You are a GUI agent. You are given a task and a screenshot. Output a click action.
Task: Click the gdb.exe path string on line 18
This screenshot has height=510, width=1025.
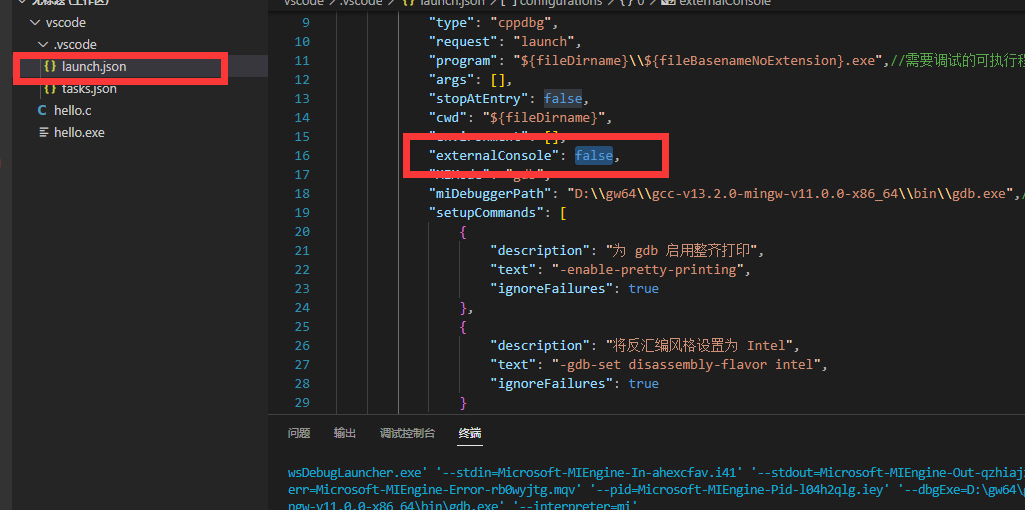790,194
